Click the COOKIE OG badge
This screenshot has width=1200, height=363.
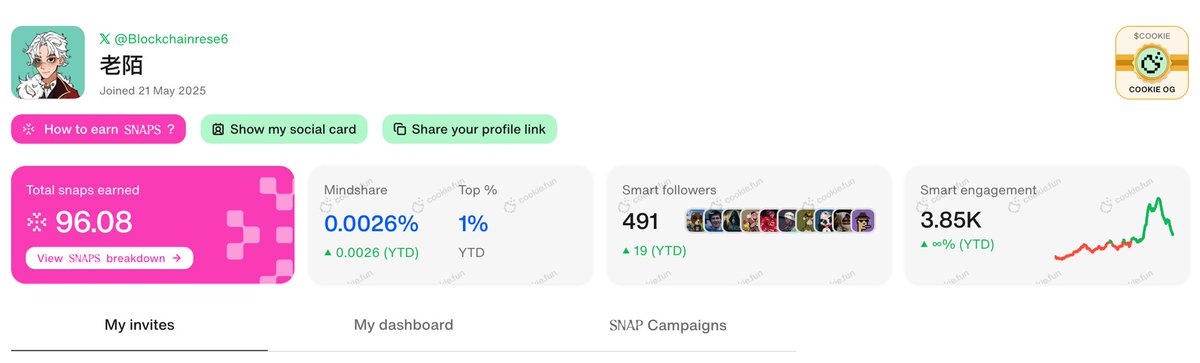pos(1151,63)
